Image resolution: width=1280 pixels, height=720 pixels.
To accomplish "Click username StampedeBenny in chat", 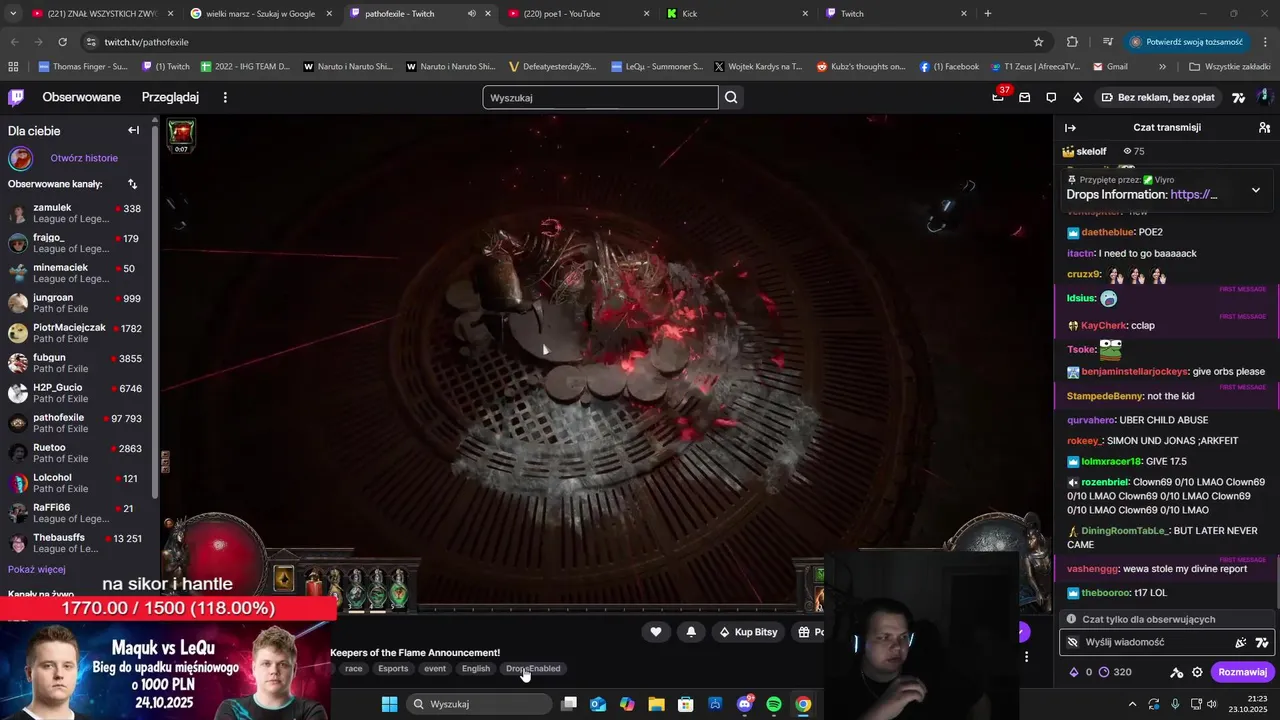I will [1105, 396].
